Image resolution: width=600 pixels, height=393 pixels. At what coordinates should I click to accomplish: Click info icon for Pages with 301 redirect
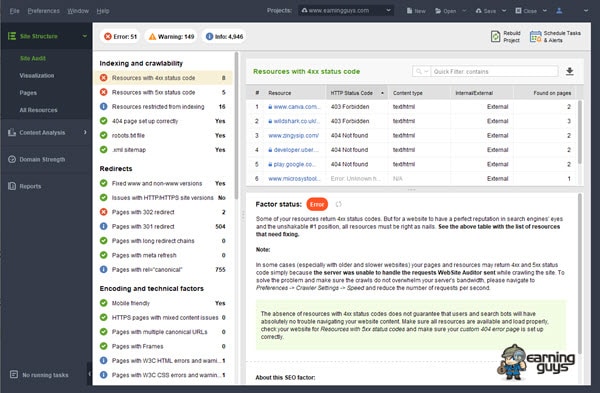point(103,227)
